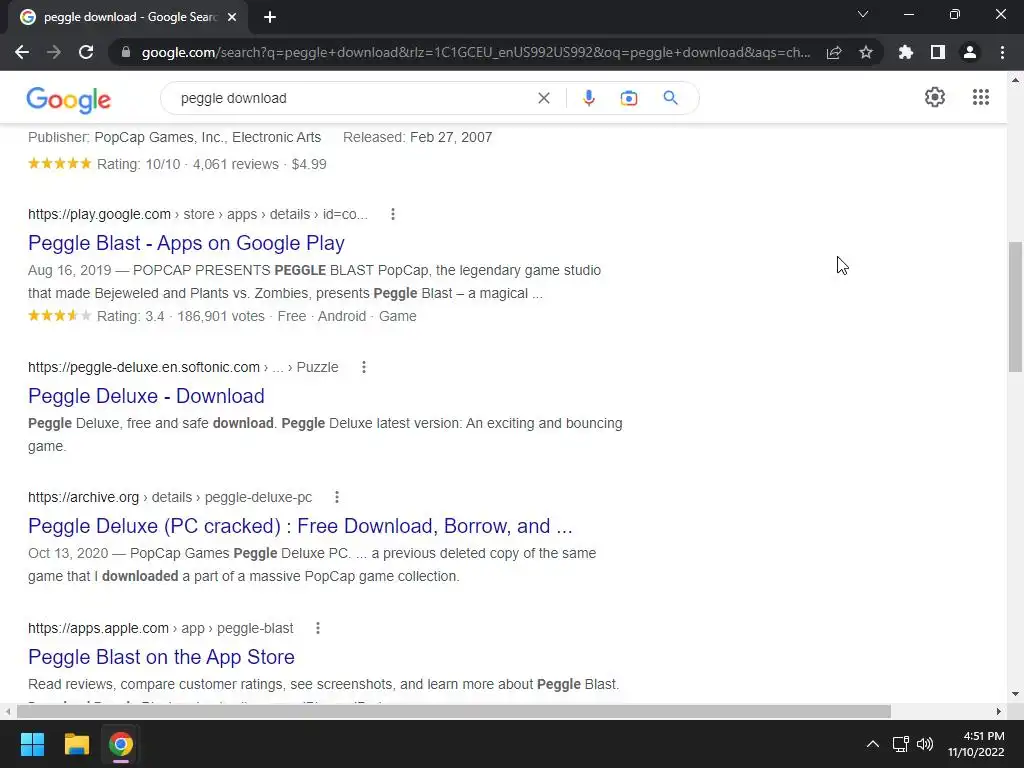Screen dimensions: 1024x768
Task: Reload the current page
Action: pos(86,52)
